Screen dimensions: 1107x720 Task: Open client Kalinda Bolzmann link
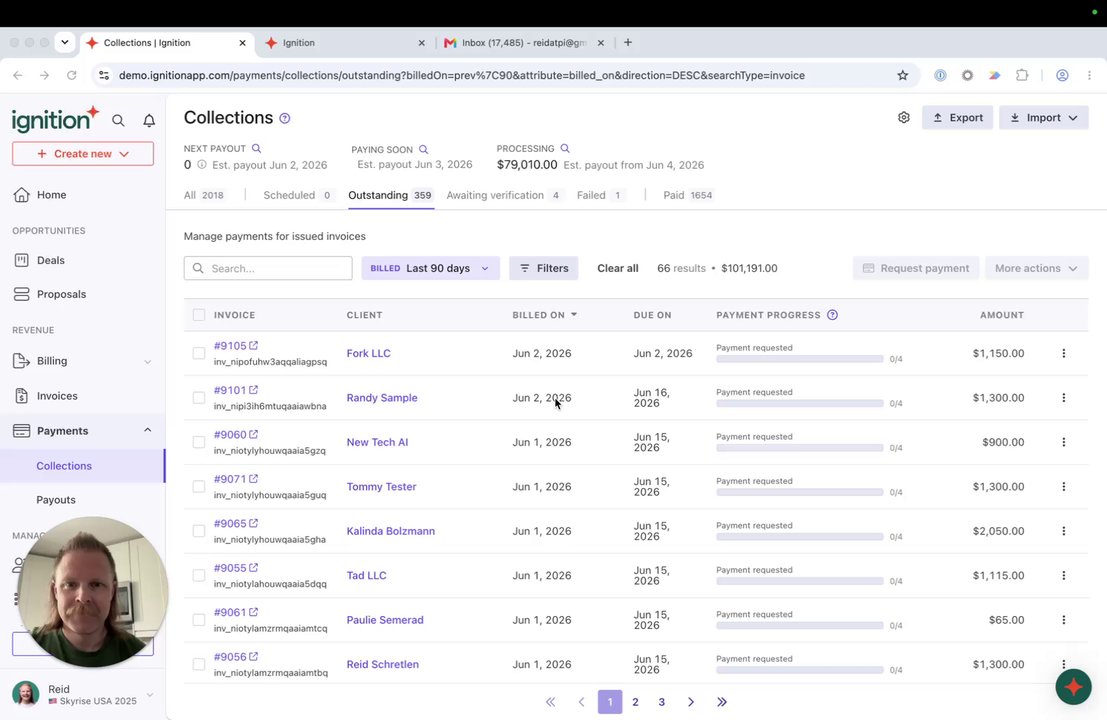(x=390, y=531)
